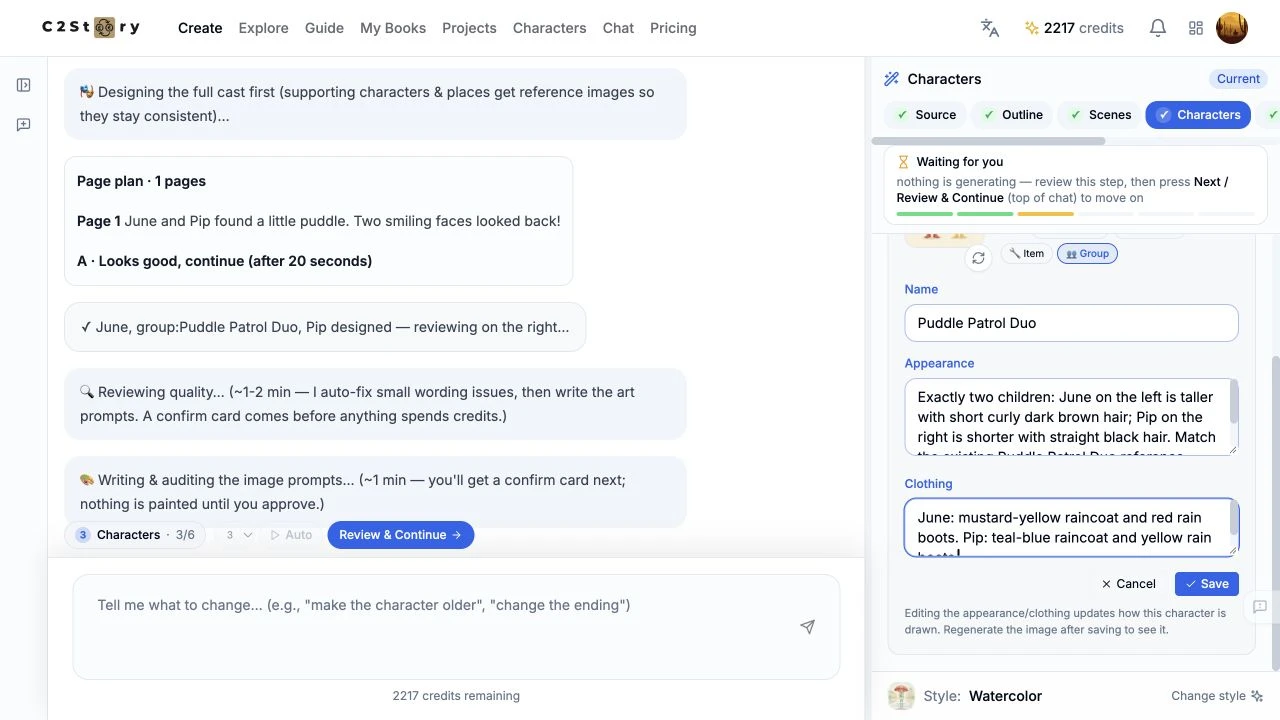Open the apps grid icon
The image size is (1280, 720).
[1196, 28]
